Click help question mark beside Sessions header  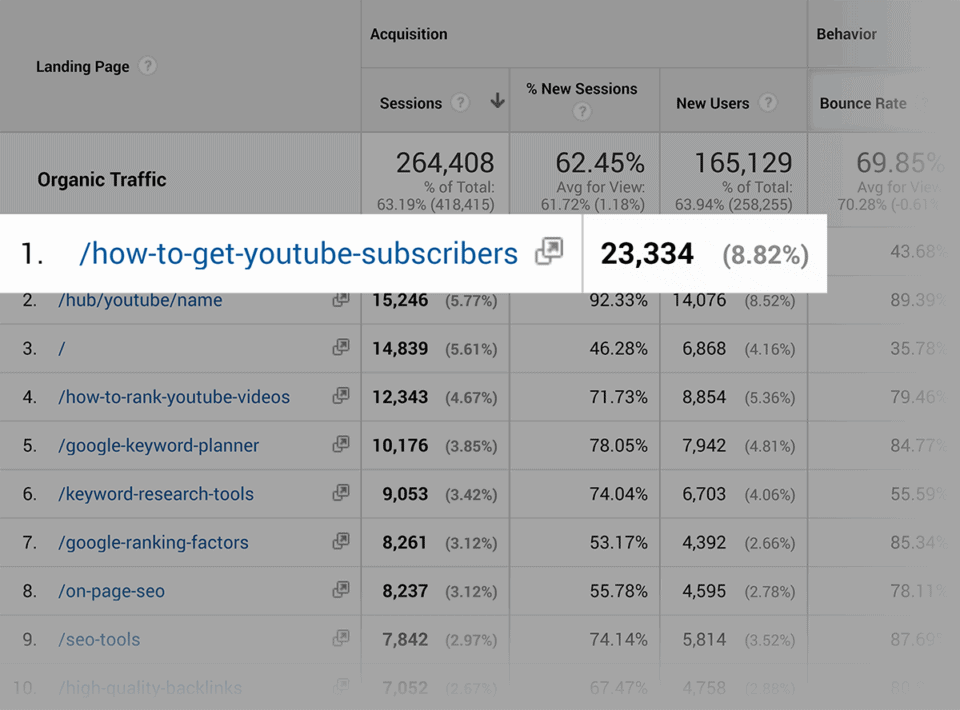pyautogui.click(x=460, y=103)
